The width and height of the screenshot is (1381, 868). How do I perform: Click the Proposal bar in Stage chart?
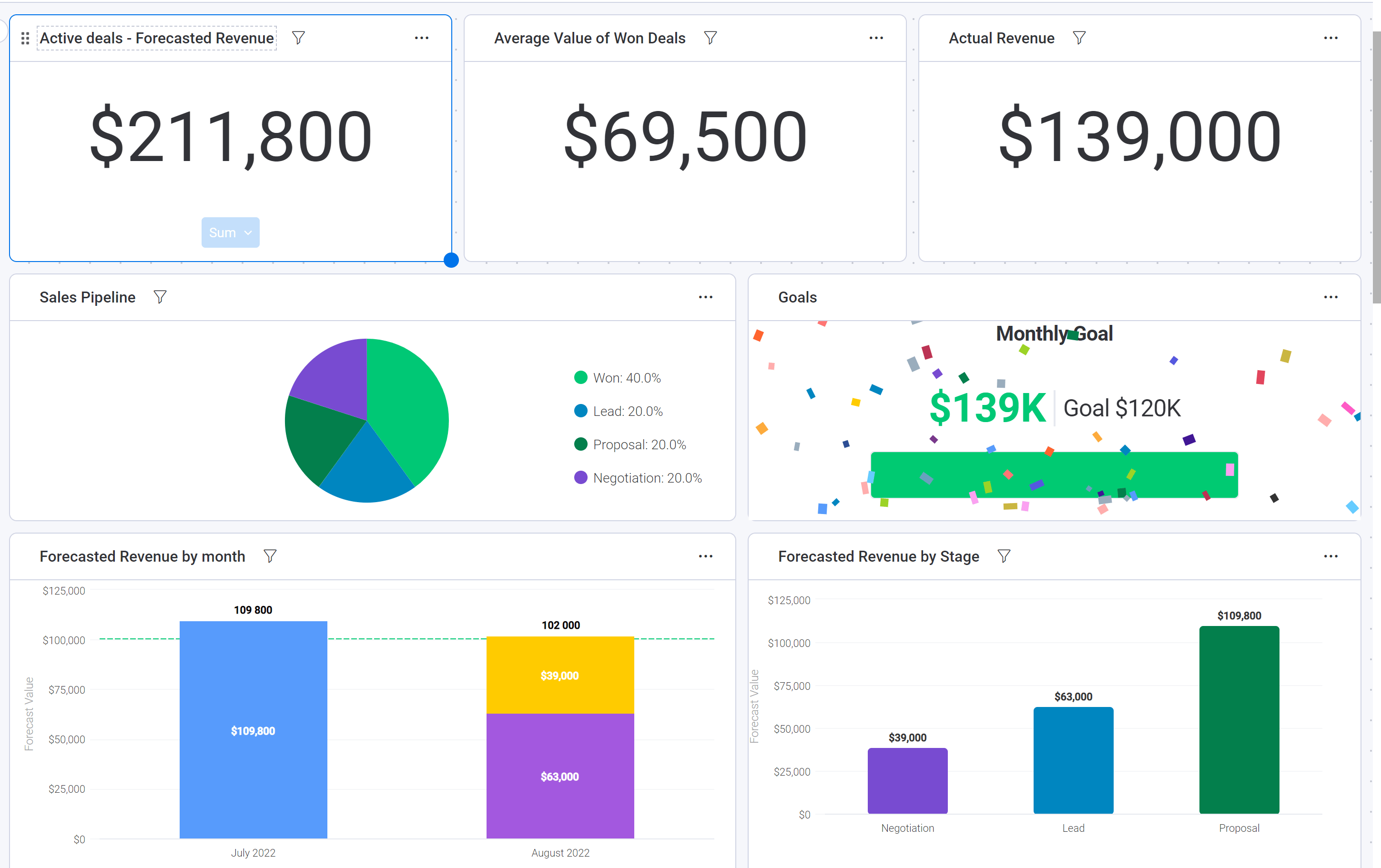tap(1239, 719)
